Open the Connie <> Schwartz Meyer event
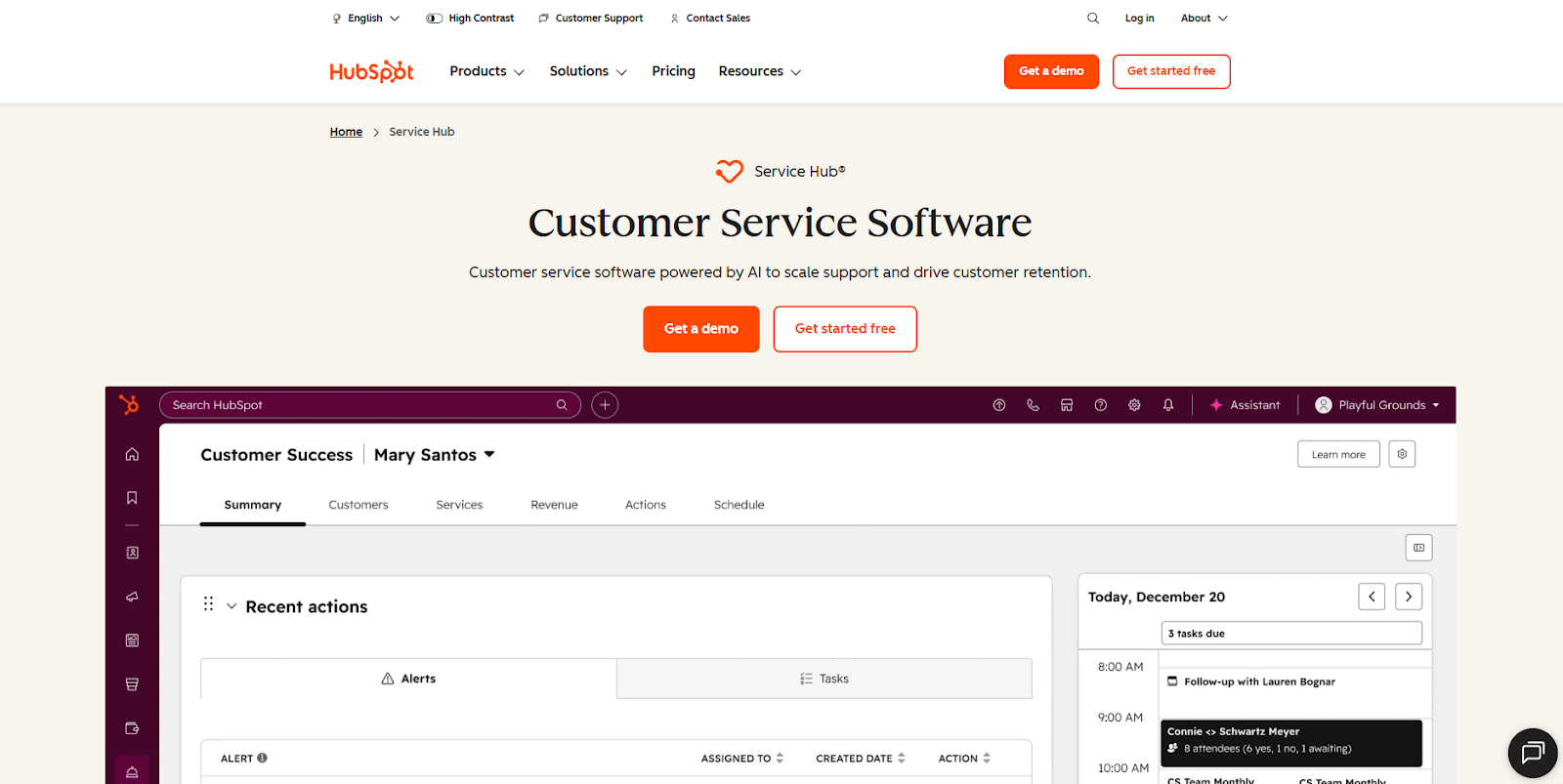This screenshot has width=1563, height=784. 1291,743
